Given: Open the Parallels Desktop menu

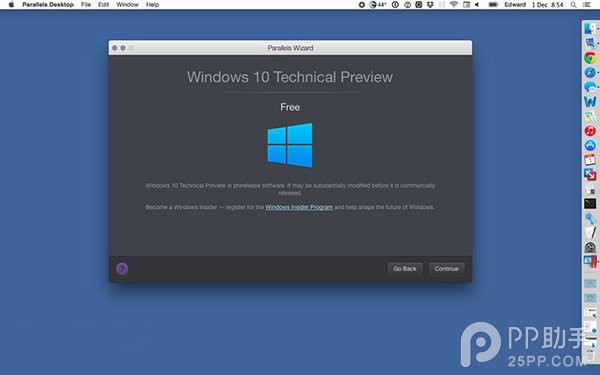Looking at the screenshot, I should click(48, 5).
